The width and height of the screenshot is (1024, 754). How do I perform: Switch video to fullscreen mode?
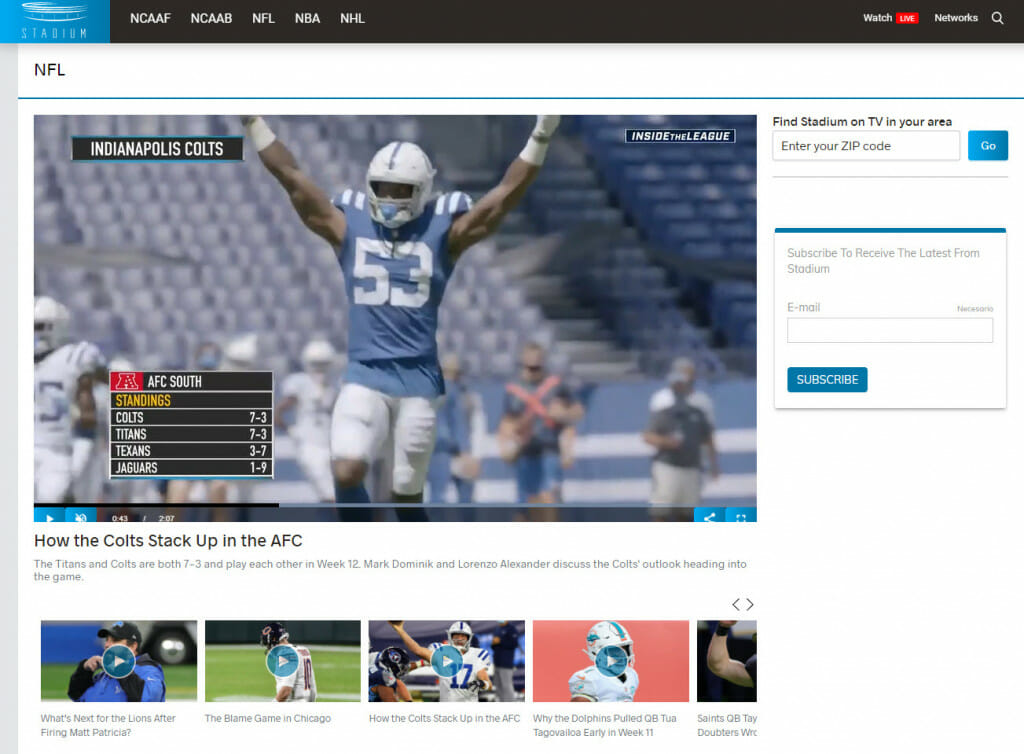coord(741,516)
